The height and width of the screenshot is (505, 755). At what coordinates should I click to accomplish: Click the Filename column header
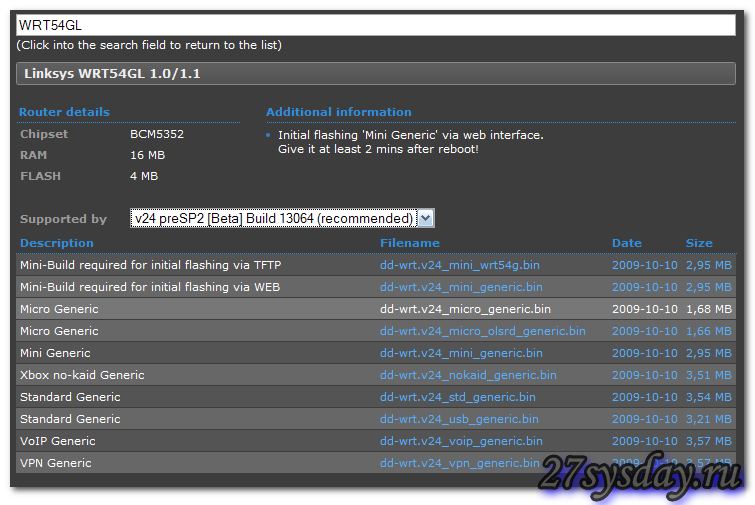[x=410, y=243]
